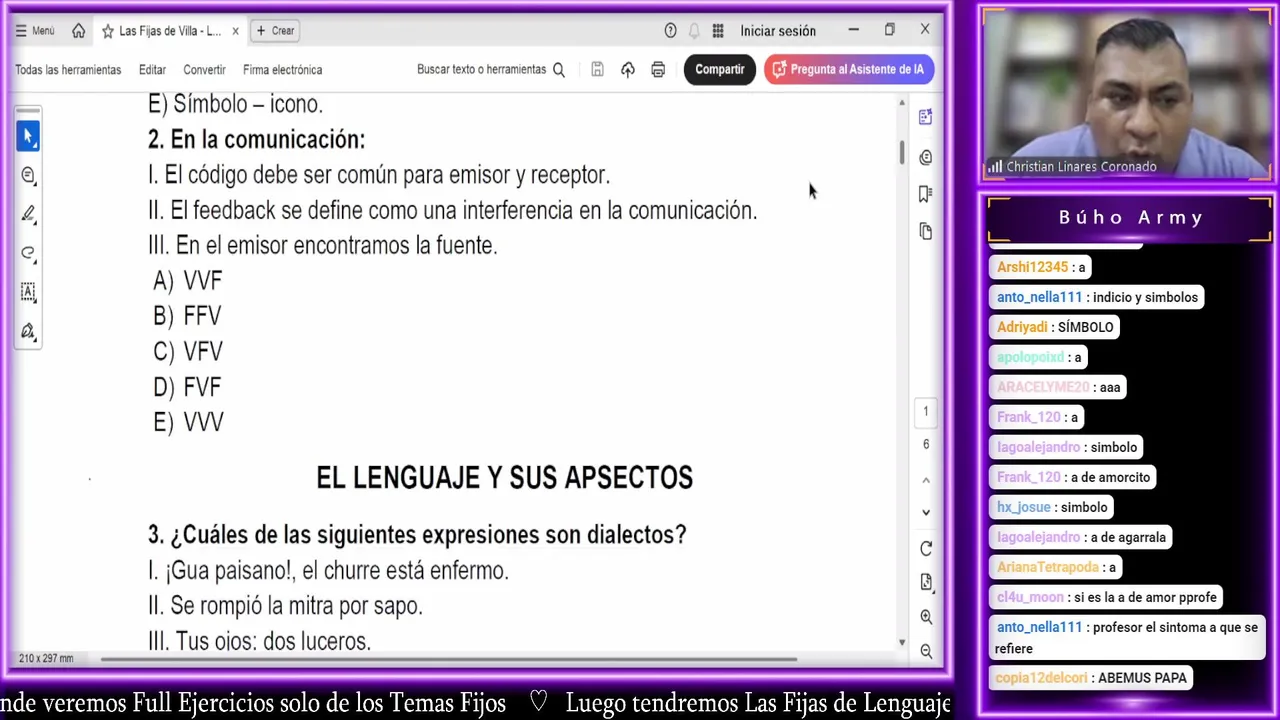Click the Compartir button
The height and width of the screenshot is (720, 1280).
719,70
